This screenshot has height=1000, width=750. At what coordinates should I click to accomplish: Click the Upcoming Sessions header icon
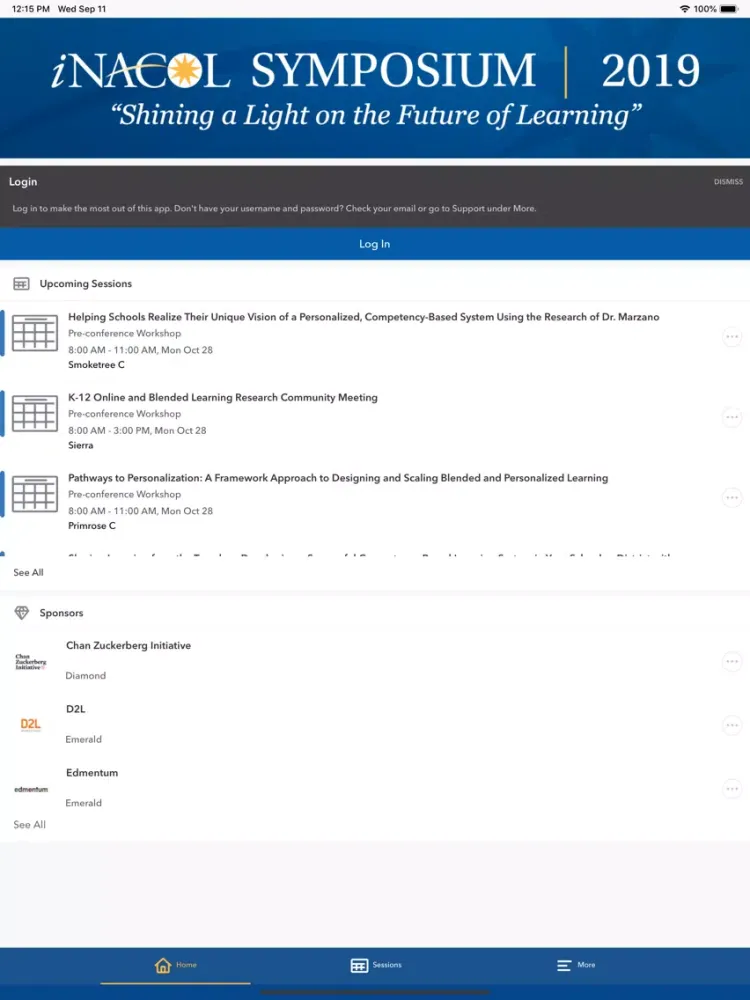21,284
